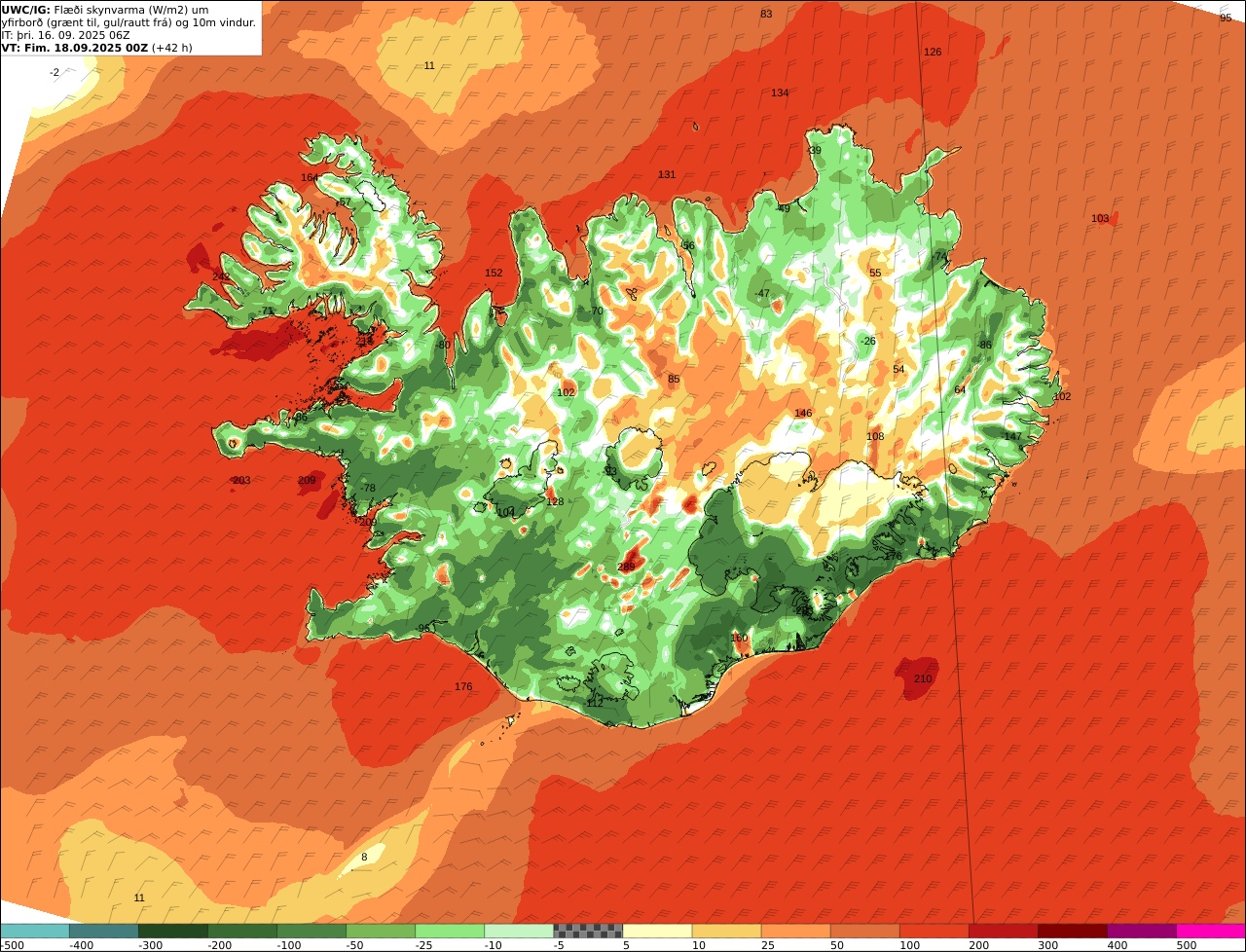Click the map value 242
Screen dimensions: 1246x952
[221, 276]
